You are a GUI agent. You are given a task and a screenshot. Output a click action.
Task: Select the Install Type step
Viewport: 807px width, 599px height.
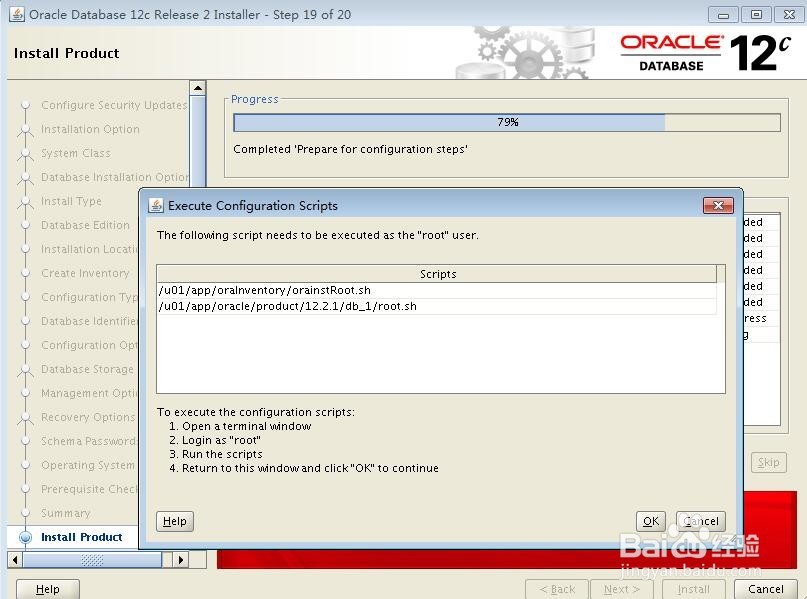point(71,201)
